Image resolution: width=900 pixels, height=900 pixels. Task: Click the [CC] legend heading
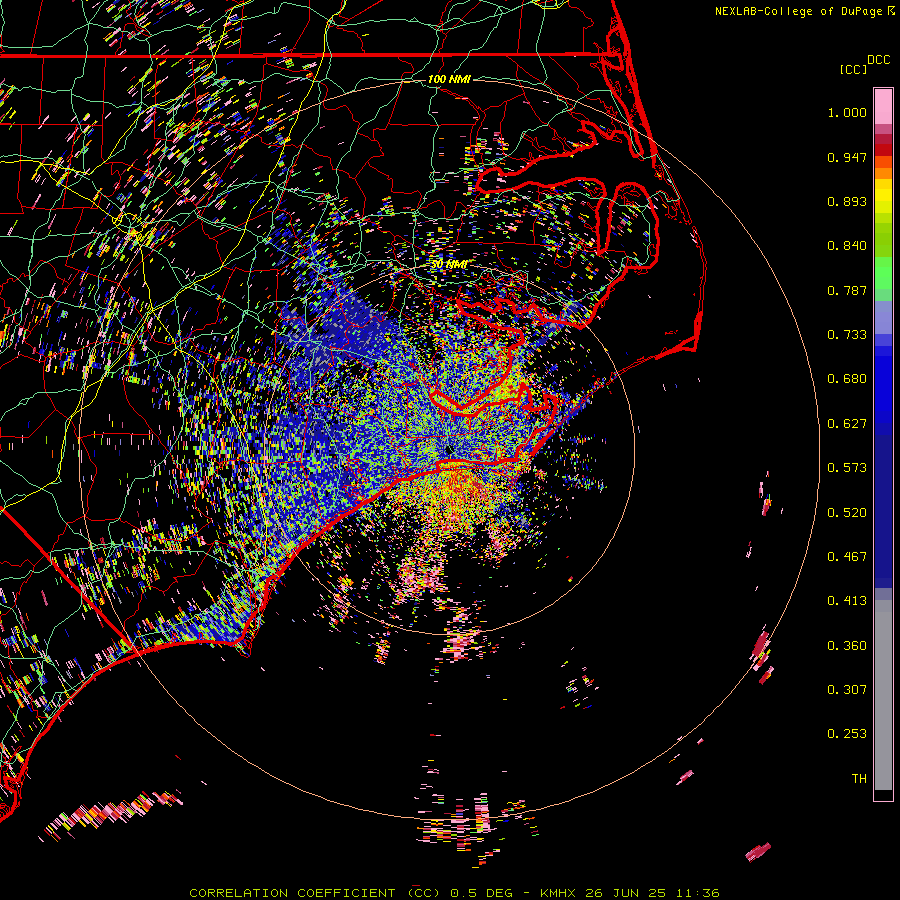tap(853, 69)
